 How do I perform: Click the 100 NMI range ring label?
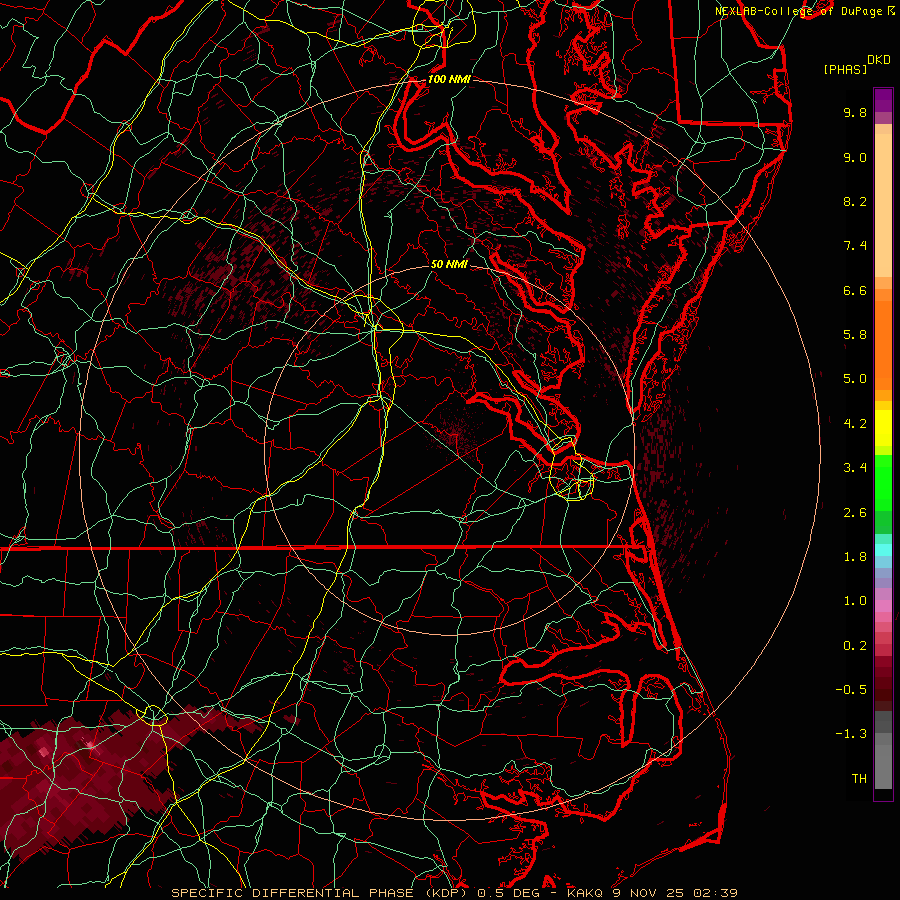[449, 79]
